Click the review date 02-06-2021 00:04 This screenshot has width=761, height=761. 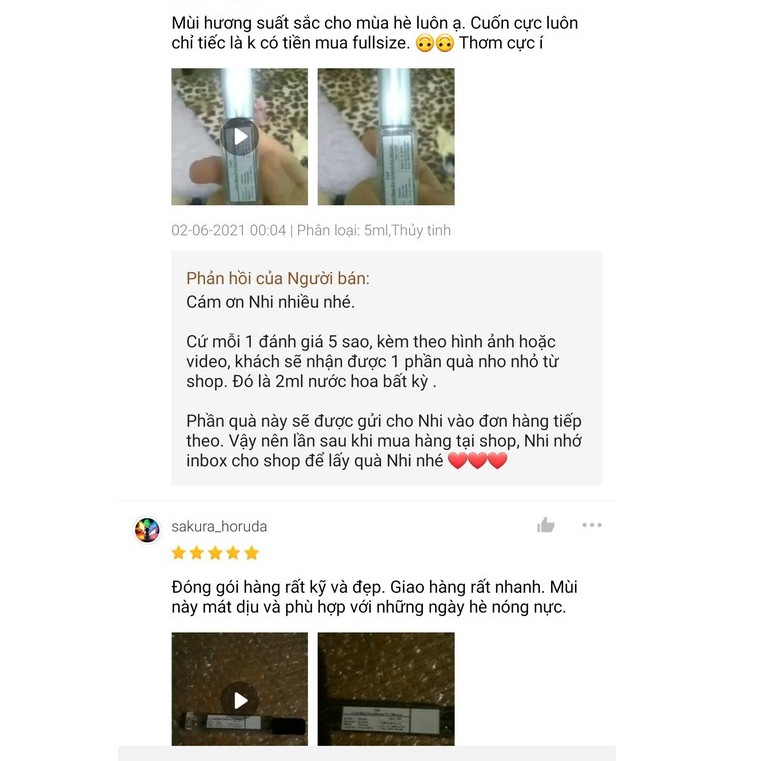point(228,230)
